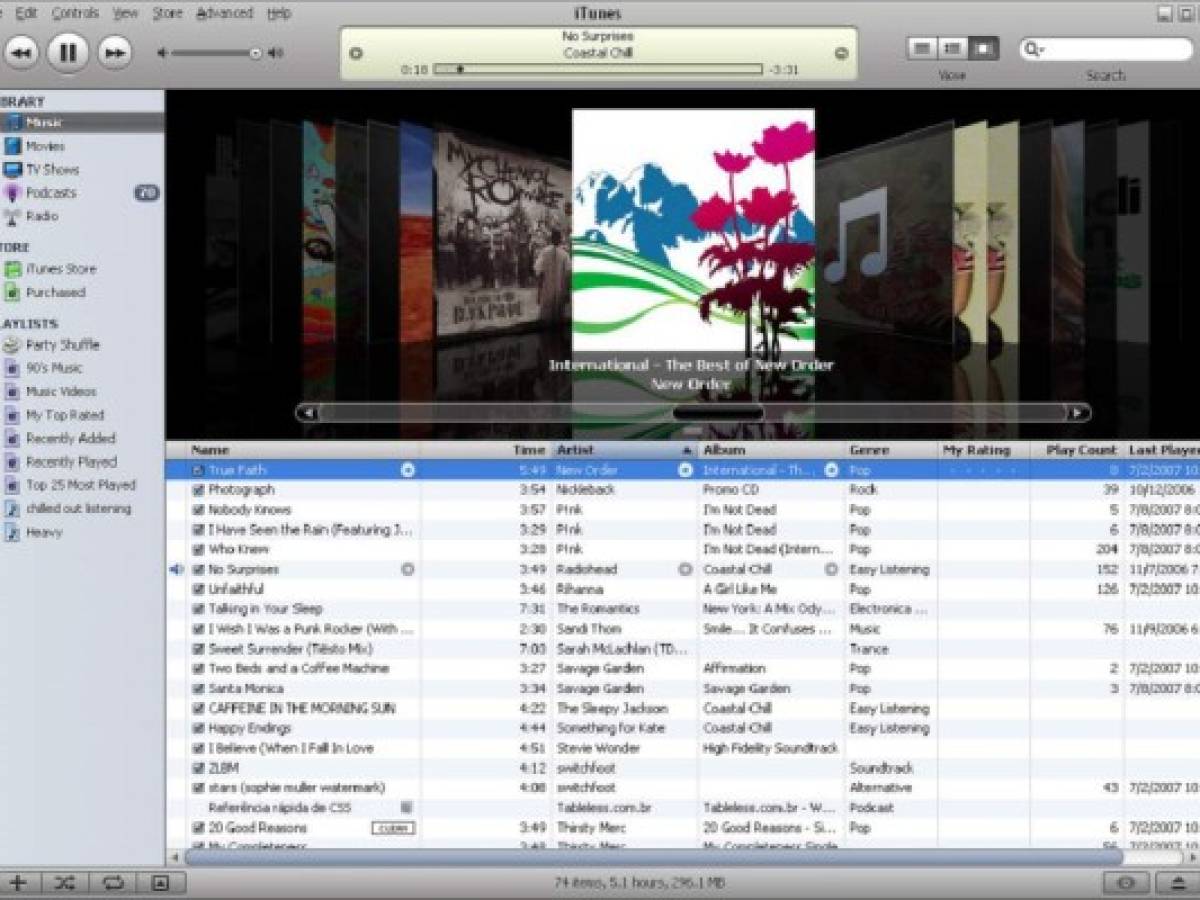The image size is (1200, 900).
Task: Sort the list by the Name column
Action: pyautogui.click(x=303, y=450)
